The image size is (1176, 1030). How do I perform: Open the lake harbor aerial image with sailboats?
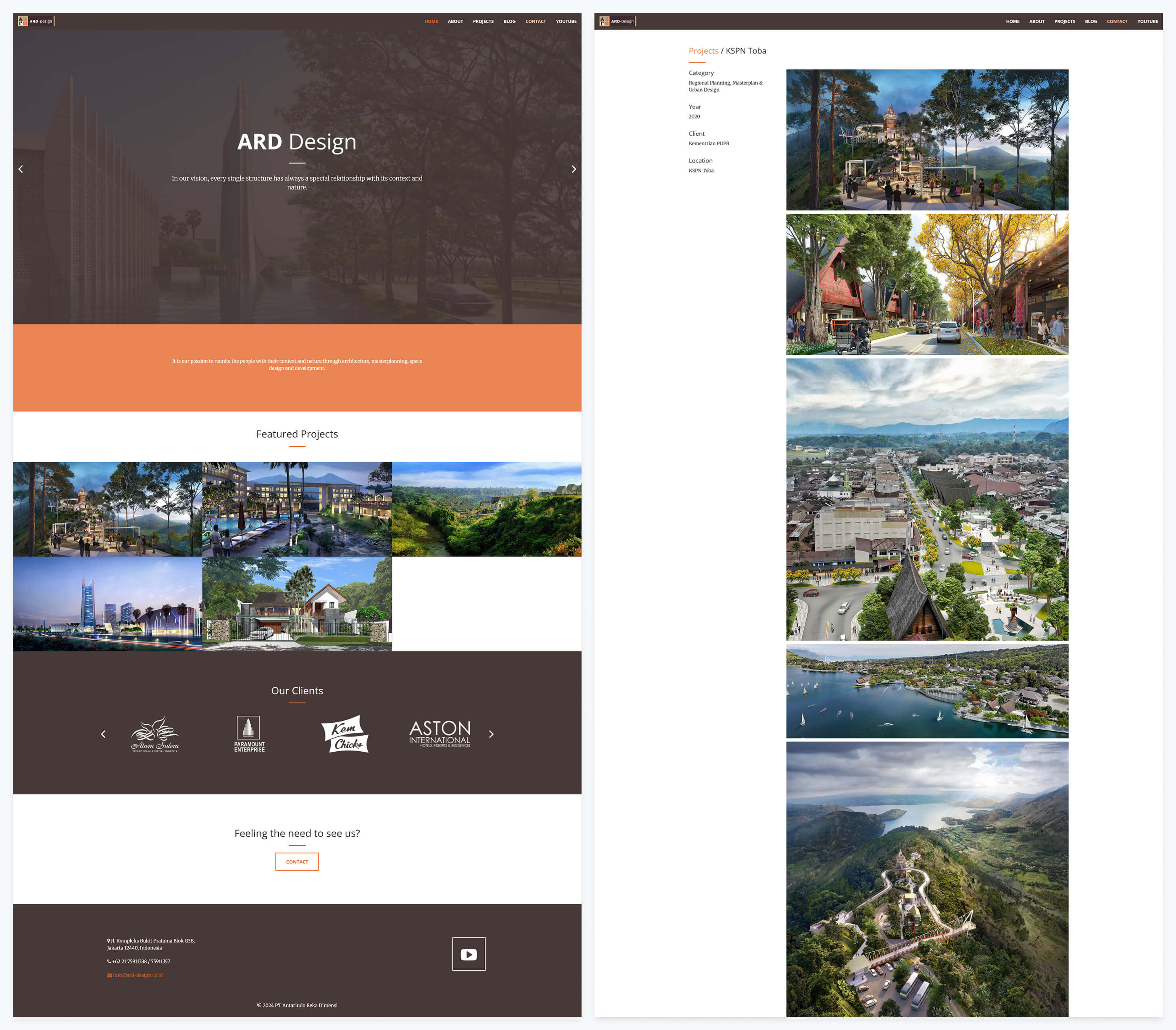(x=926, y=691)
